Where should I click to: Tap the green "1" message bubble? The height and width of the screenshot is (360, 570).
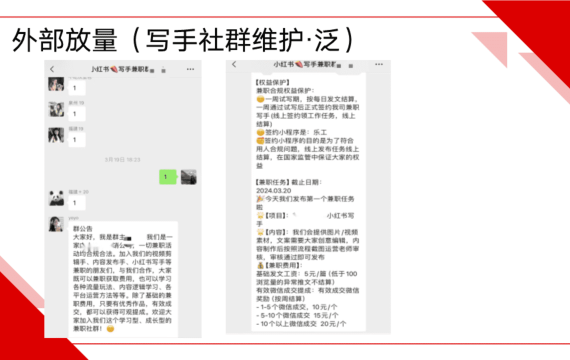(168, 177)
